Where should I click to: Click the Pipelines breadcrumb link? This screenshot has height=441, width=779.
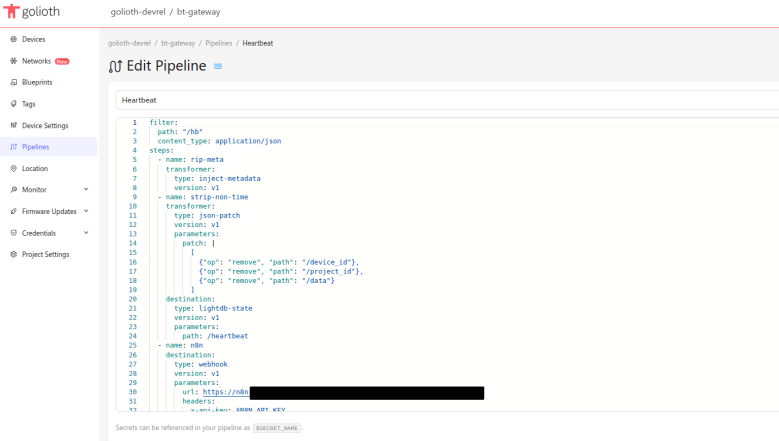click(219, 43)
